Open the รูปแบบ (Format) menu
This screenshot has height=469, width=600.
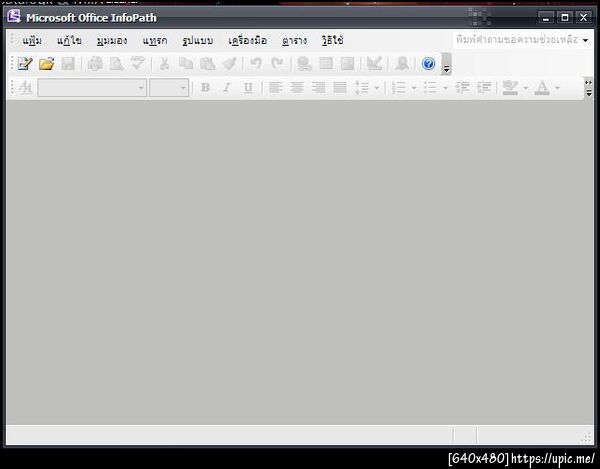pos(197,40)
